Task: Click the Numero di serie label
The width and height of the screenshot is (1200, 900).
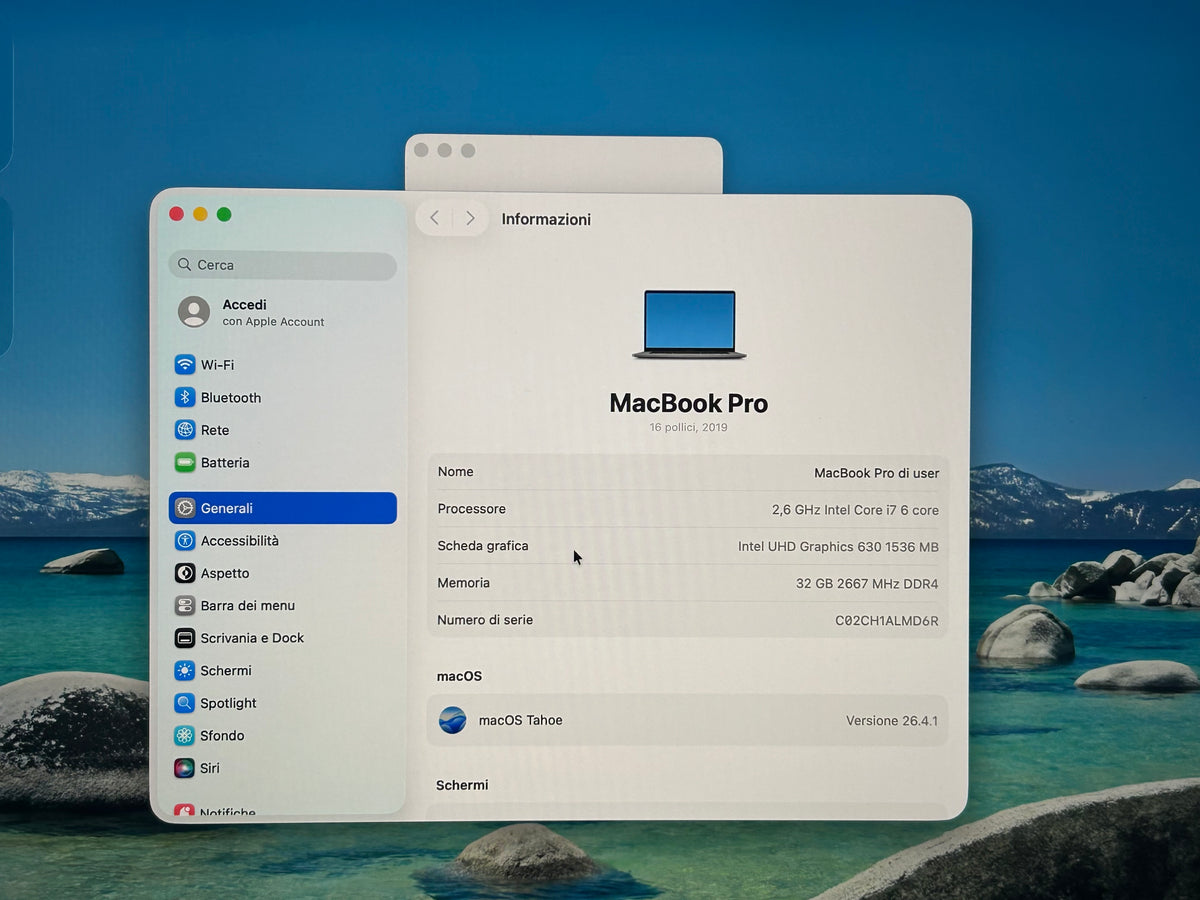Action: (485, 620)
